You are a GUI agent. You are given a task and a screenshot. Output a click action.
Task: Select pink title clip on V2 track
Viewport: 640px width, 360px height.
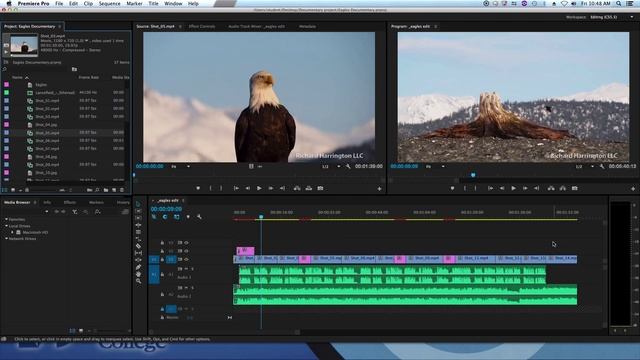tap(245, 251)
